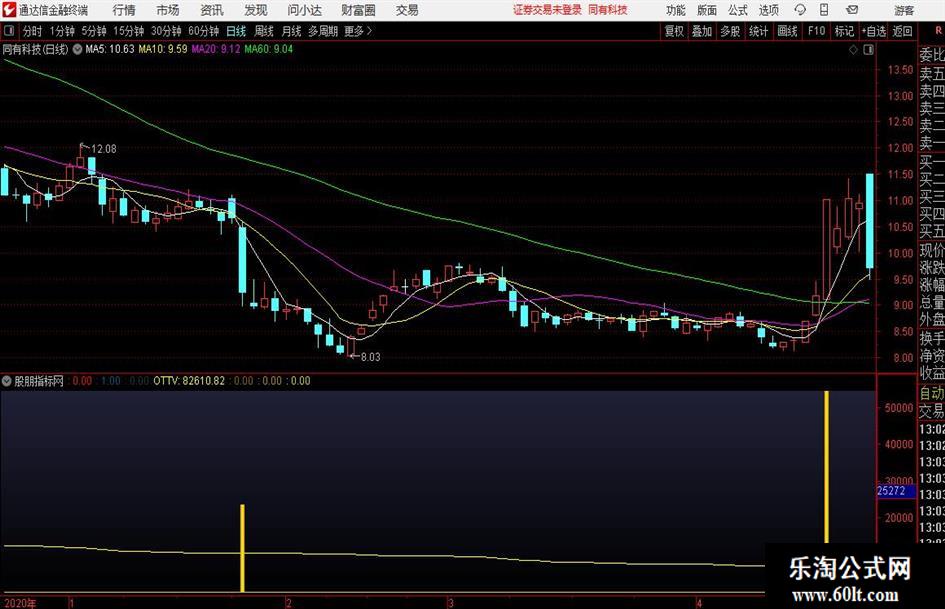Toggle the left panel icon beside 分时
945x609 pixels.
[x=8, y=31]
